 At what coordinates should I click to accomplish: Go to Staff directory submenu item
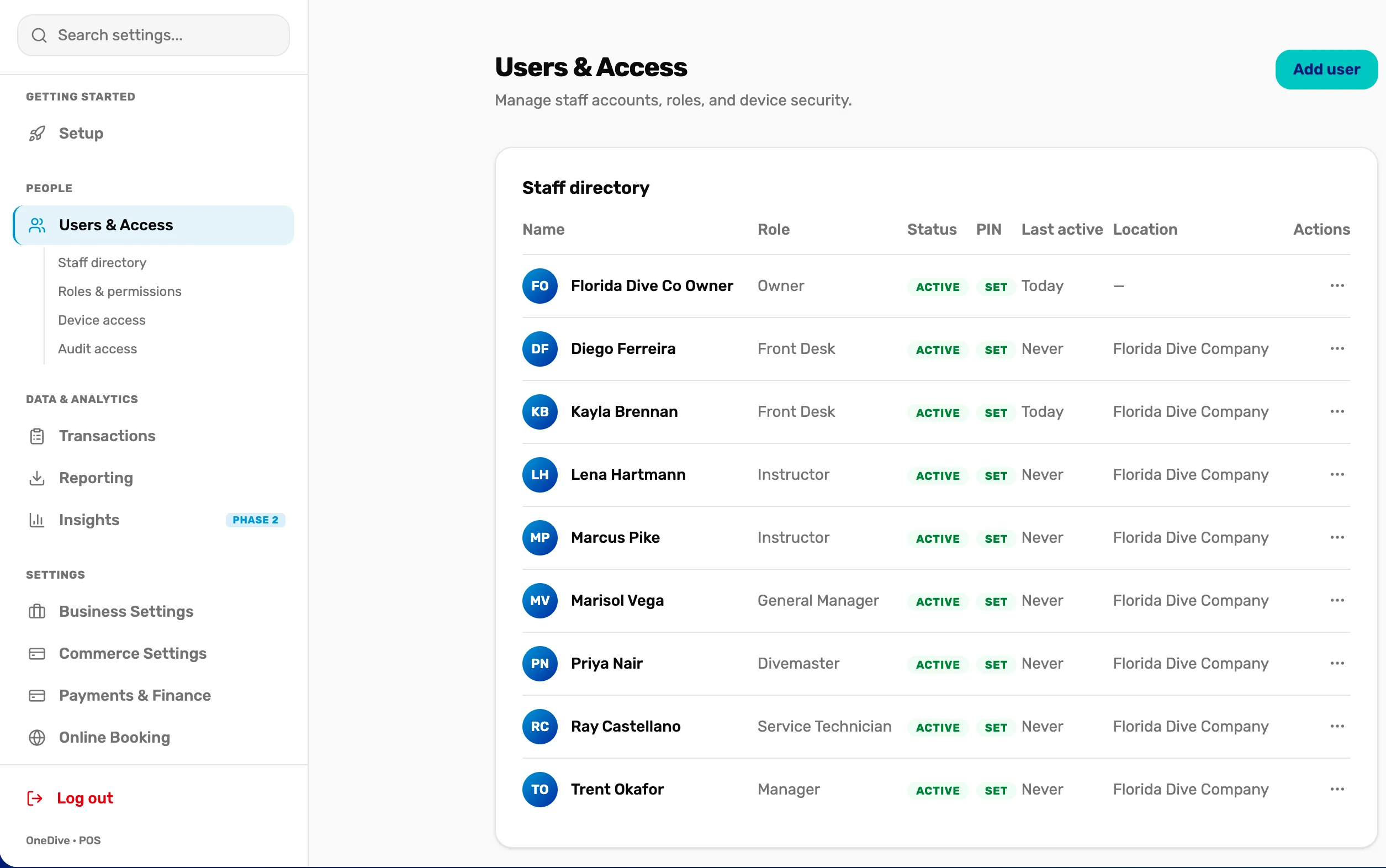(102, 263)
